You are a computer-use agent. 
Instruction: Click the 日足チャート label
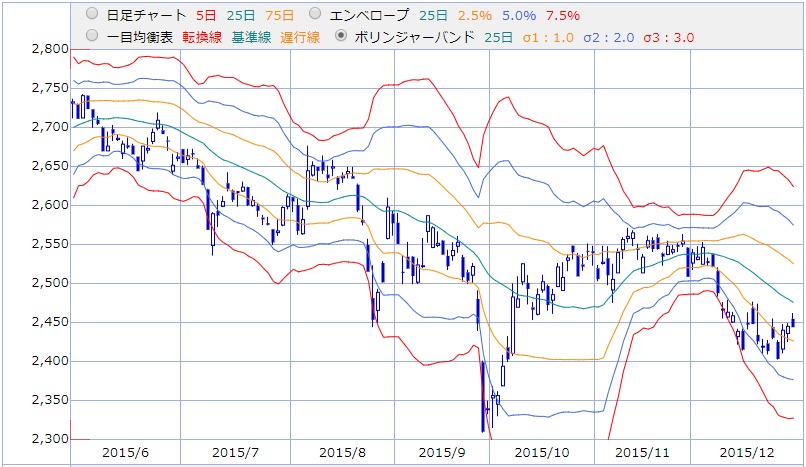pyautogui.click(x=146, y=15)
